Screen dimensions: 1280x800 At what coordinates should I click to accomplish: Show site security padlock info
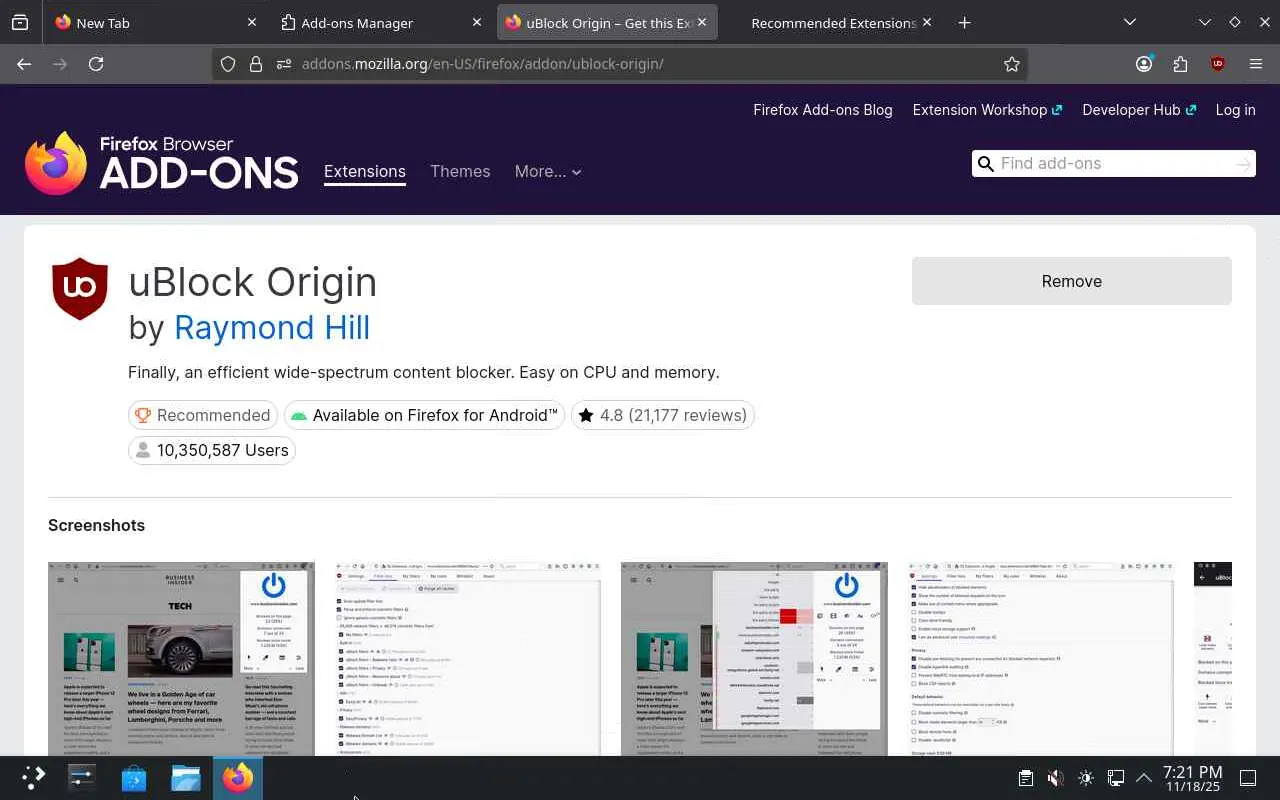point(256,64)
